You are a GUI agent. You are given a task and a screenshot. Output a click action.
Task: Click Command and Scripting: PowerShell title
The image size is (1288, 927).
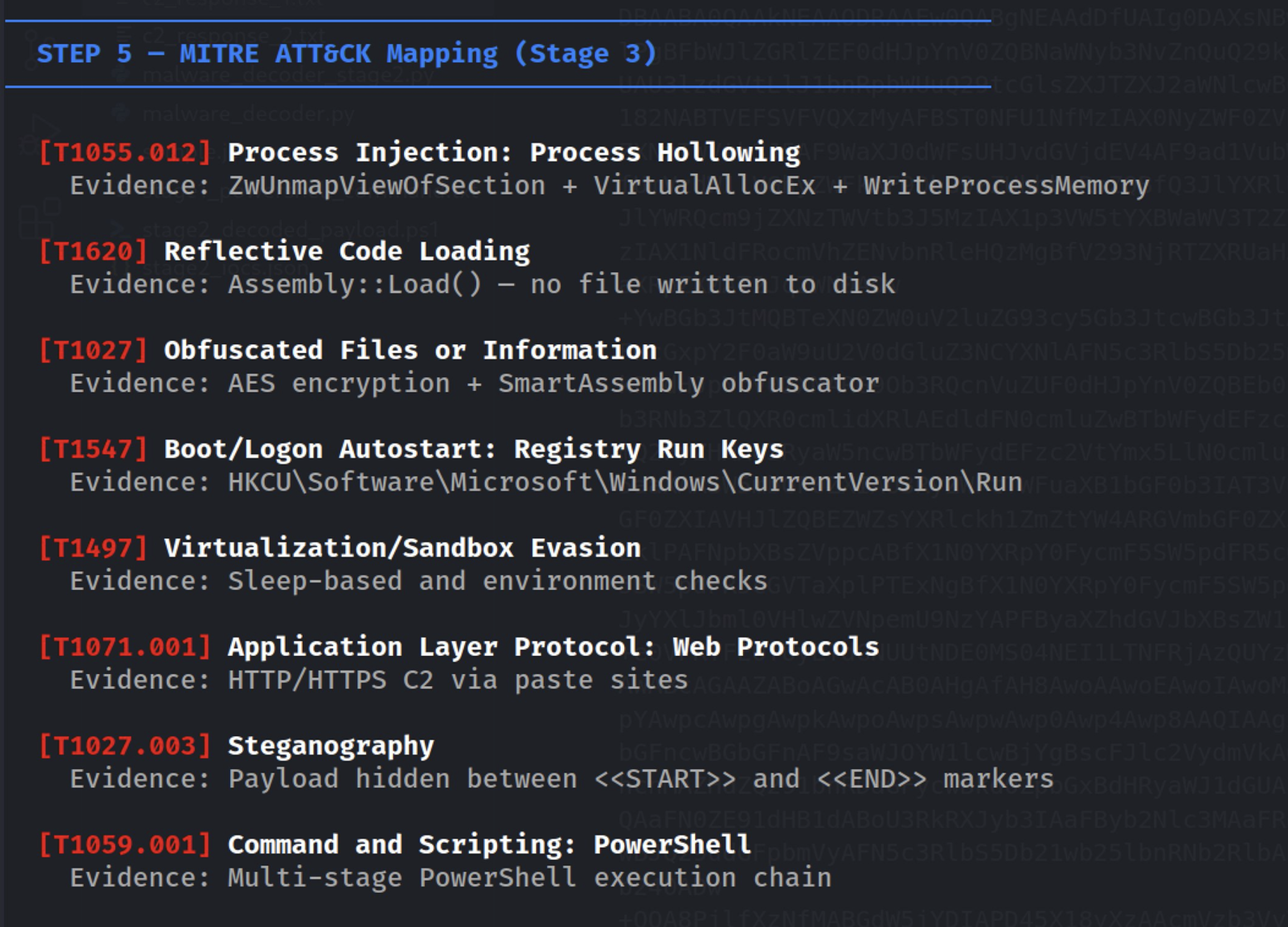click(x=489, y=845)
